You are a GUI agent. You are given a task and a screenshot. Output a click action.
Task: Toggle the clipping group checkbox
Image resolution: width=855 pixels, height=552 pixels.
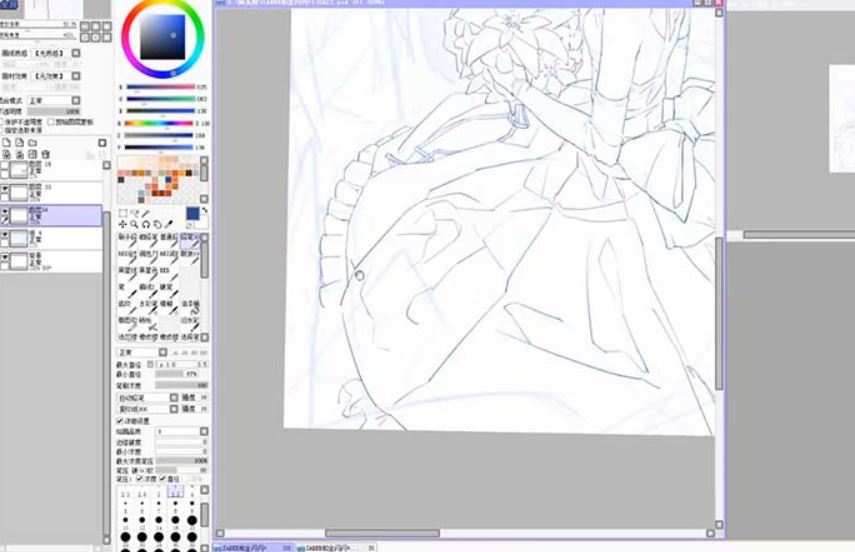[x=52, y=122]
